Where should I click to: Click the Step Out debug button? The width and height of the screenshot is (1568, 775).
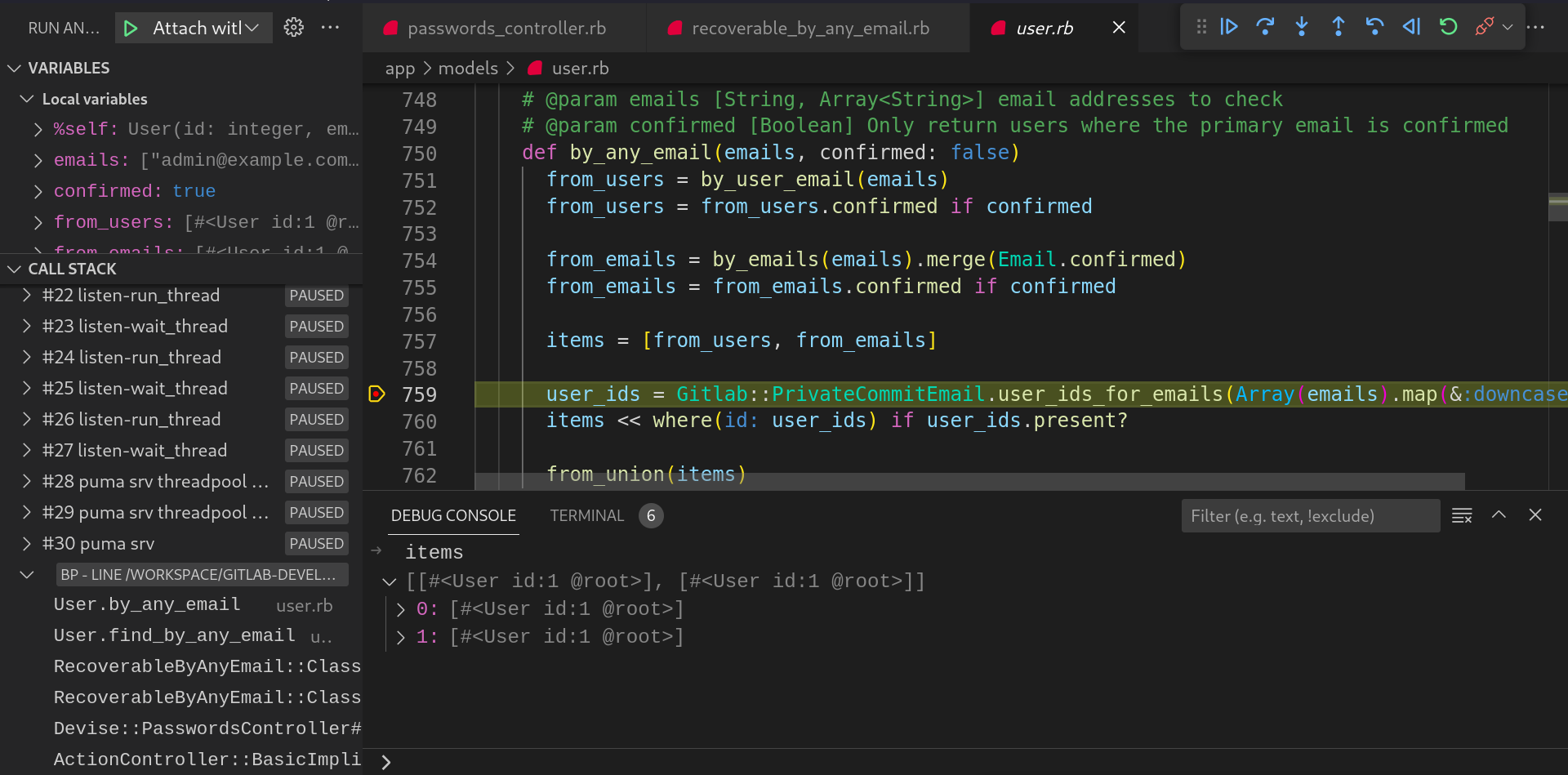[1339, 27]
